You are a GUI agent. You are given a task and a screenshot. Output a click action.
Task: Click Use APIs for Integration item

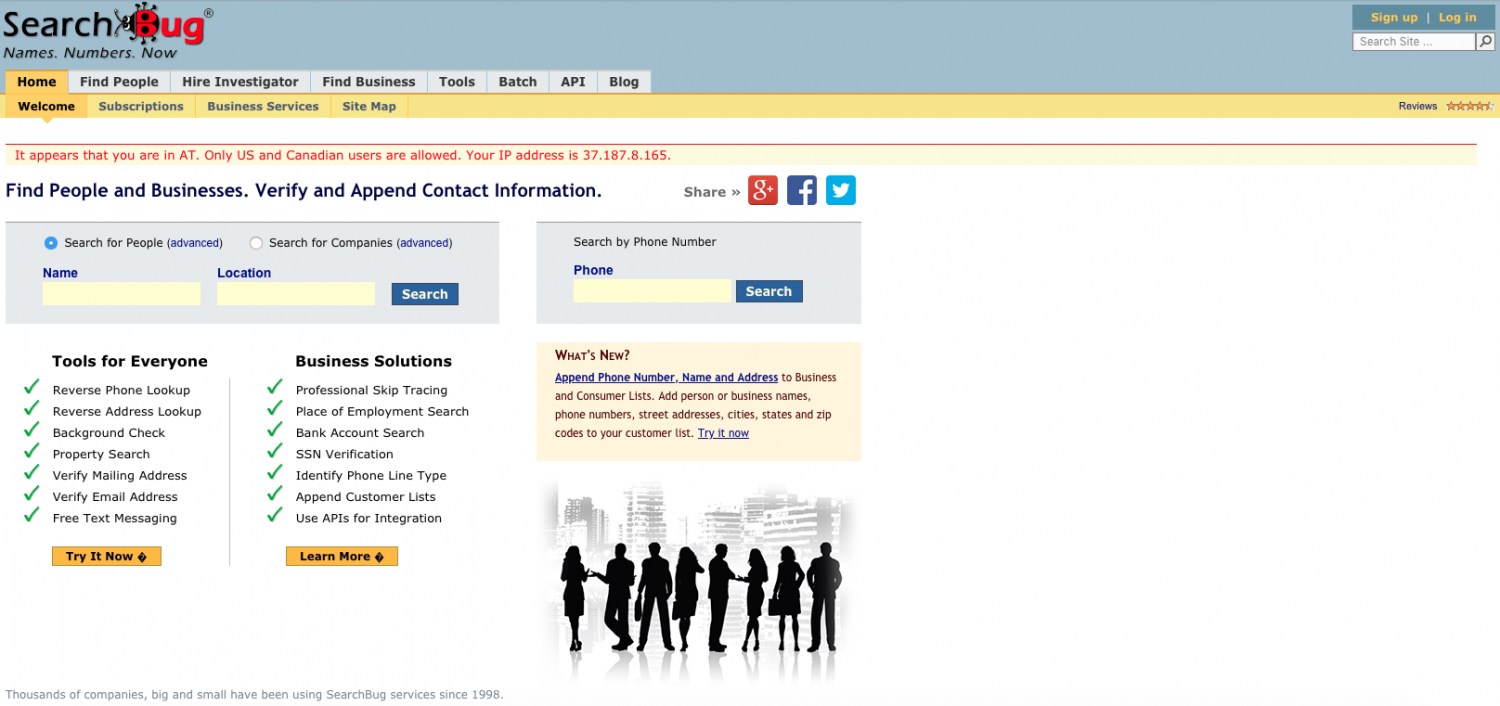[369, 518]
